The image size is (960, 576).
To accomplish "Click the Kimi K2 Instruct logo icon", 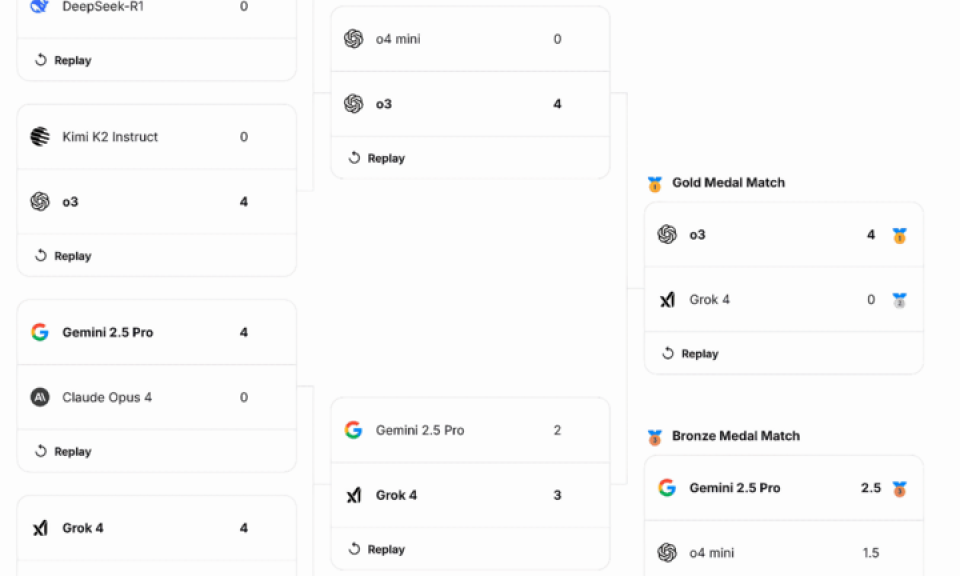I will [x=40, y=137].
